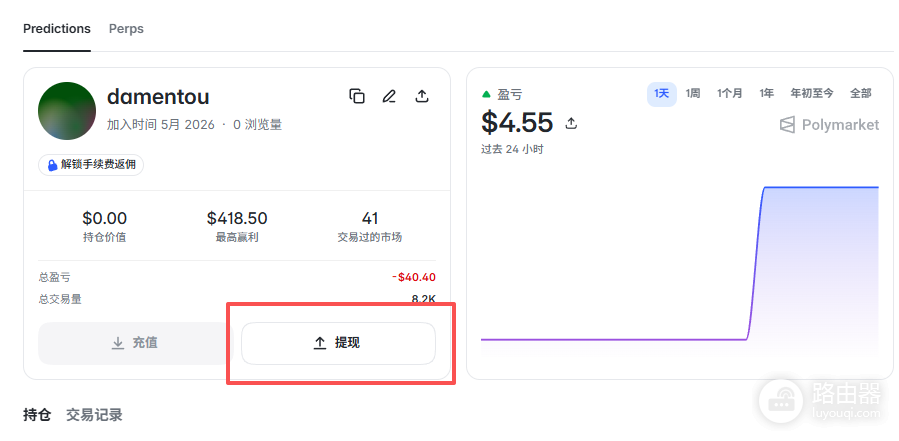This screenshot has width=899, height=441.
Task: Copy damentou's profile address icon
Action: [x=357, y=96]
